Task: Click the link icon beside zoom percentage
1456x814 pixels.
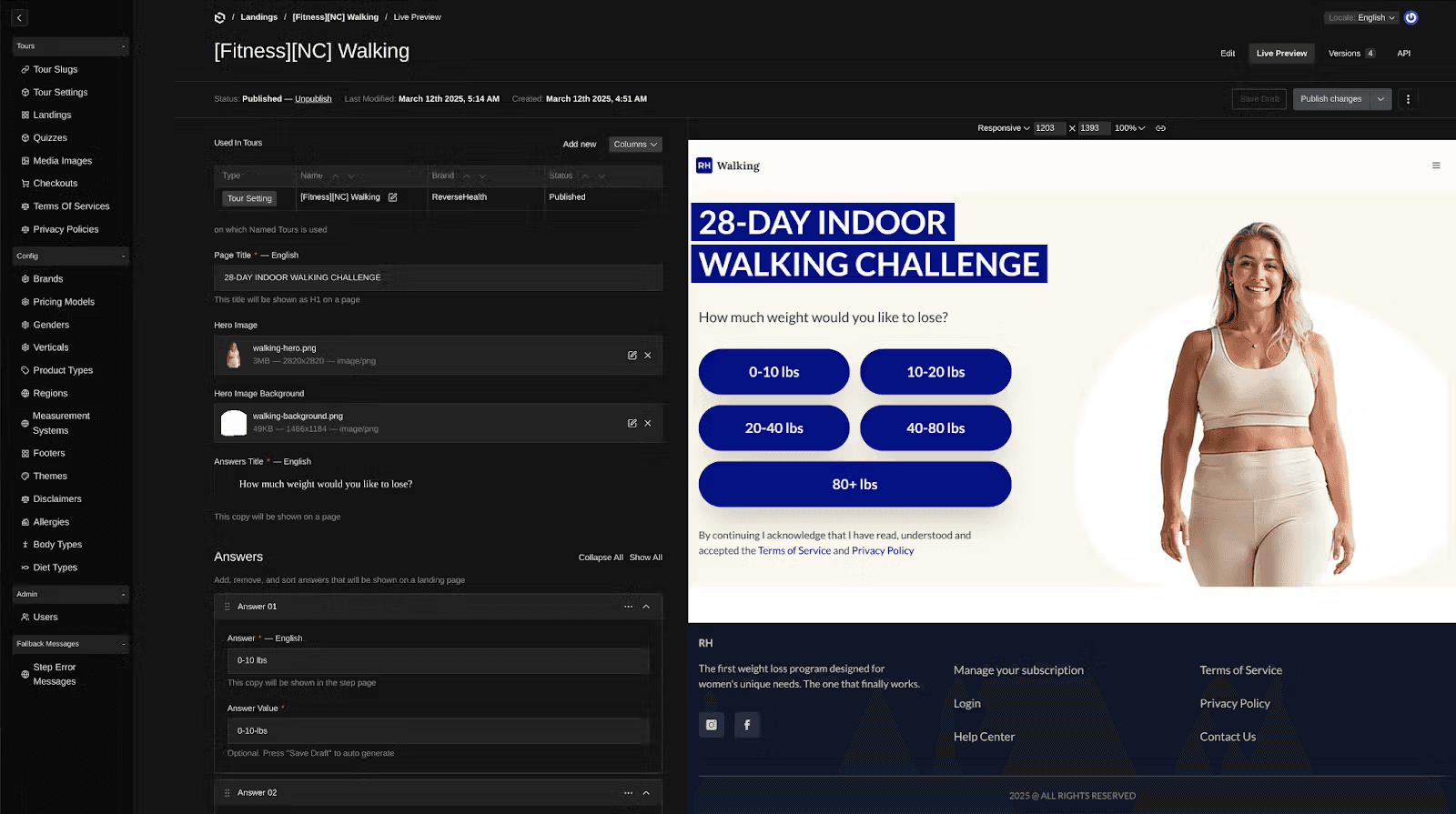Action: (x=1160, y=128)
